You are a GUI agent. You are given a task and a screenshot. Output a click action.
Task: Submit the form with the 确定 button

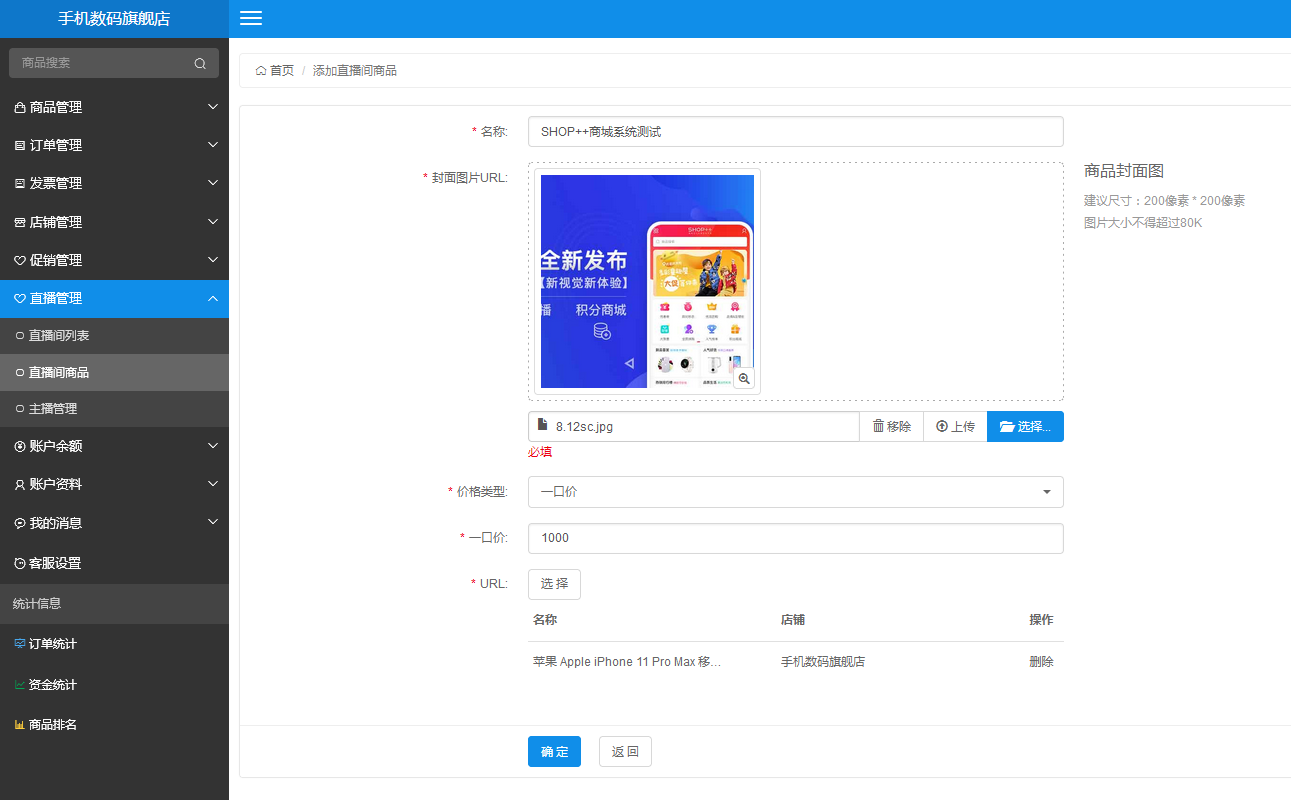(554, 751)
